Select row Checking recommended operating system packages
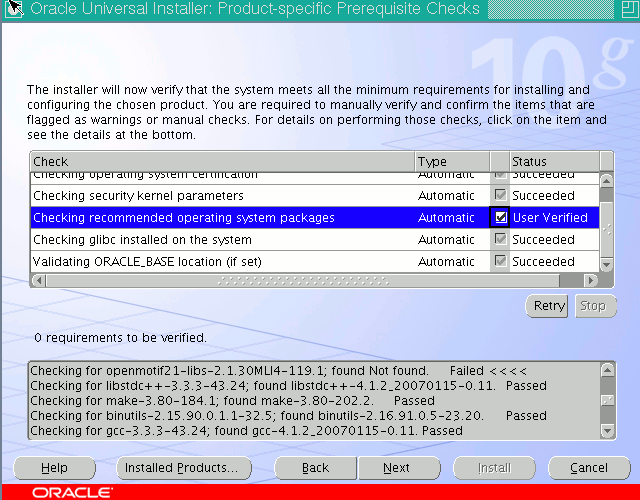Screen dimensions: 640x500 coord(315,218)
